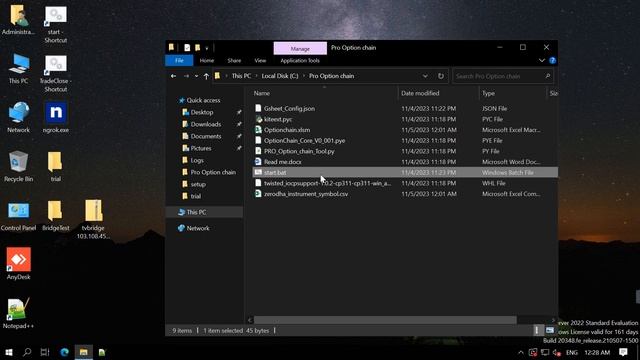Open the start - Shortcut desktop icon
Image resolution: width=640 pixels, height=360 pixels.
pos(56,24)
